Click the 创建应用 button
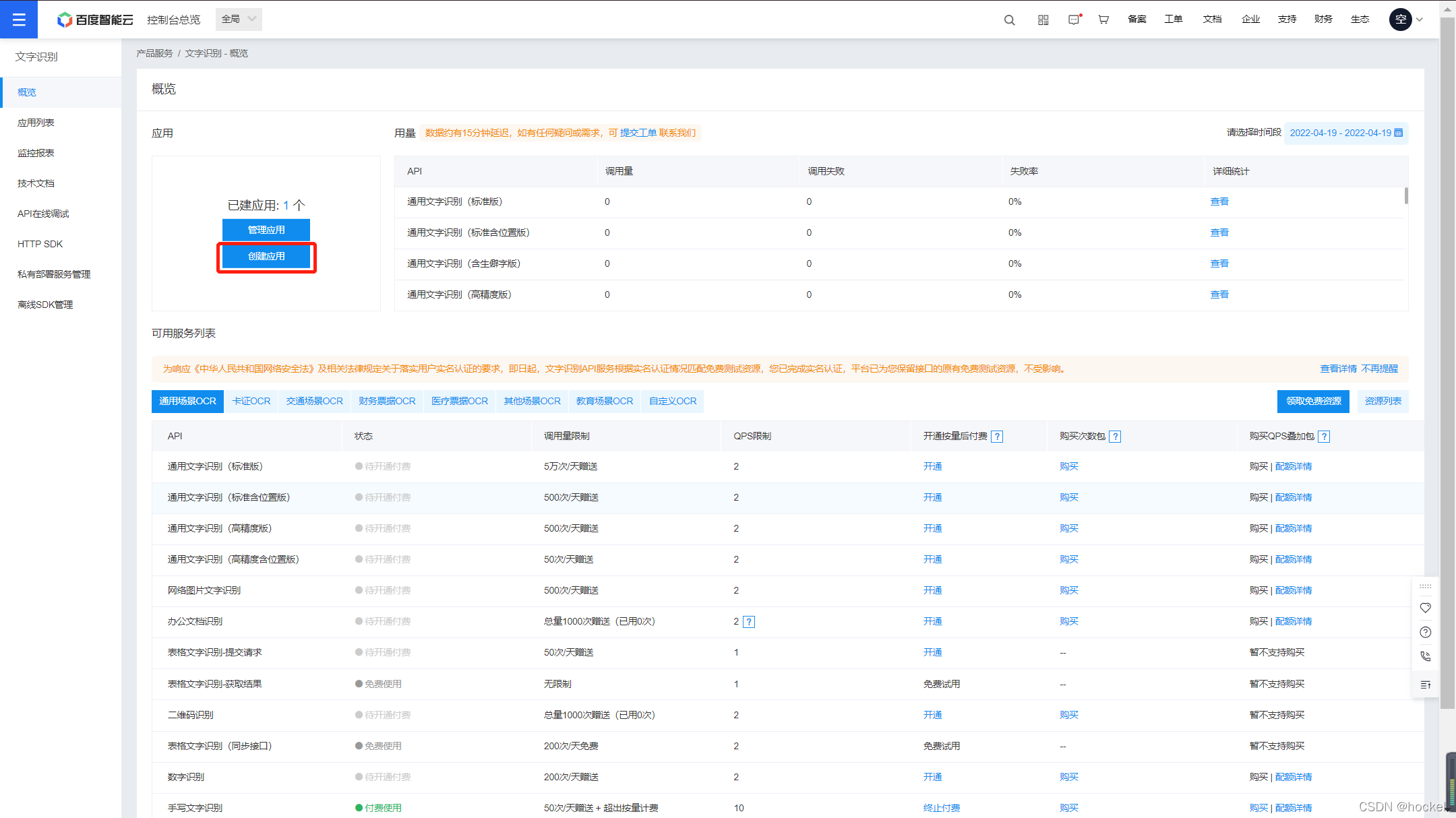The image size is (1456, 818). pos(266,256)
